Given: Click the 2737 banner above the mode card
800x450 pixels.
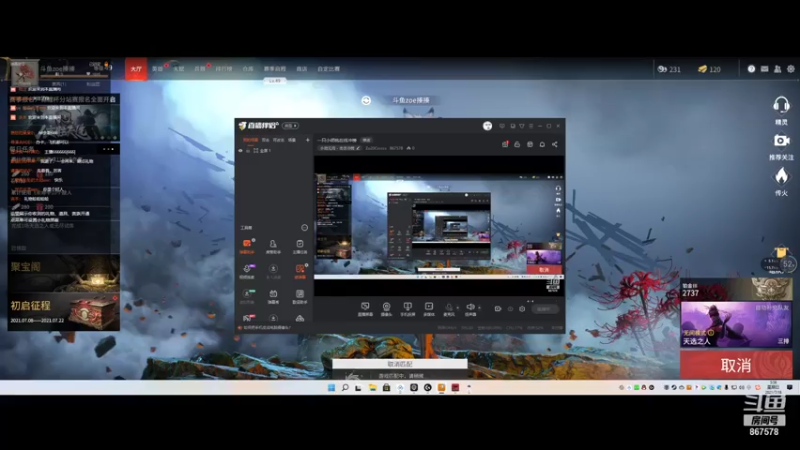Looking at the screenshot, I should [x=736, y=289].
